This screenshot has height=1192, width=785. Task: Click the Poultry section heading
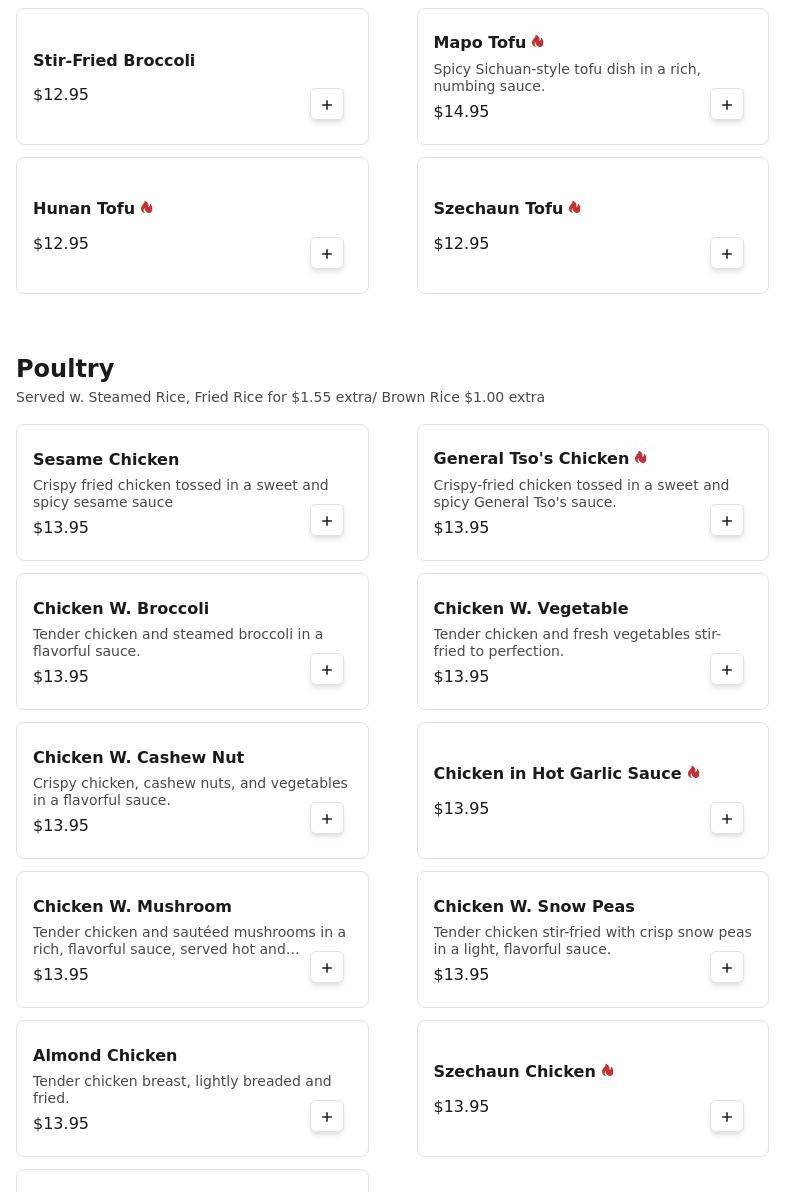pos(65,369)
